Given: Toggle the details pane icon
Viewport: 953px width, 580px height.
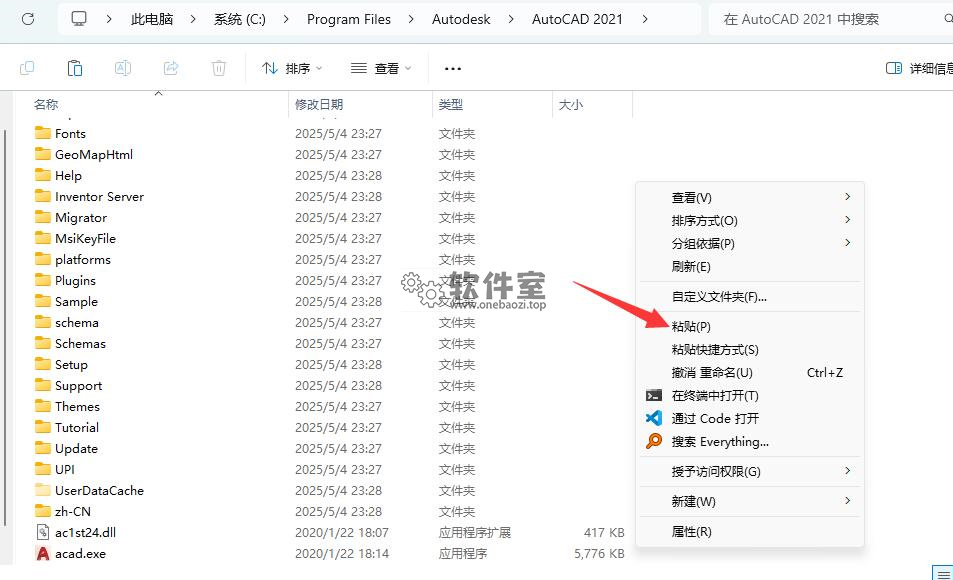Looking at the screenshot, I should [x=894, y=68].
